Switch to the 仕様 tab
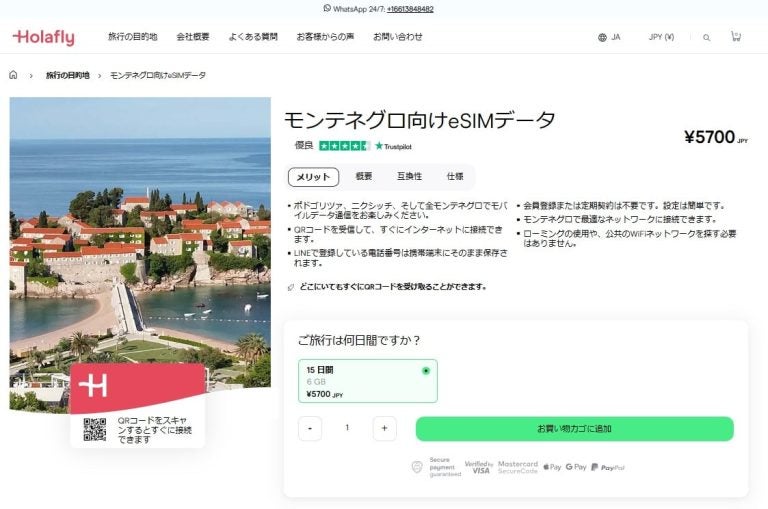Screen dimensions: 768x509 (x=455, y=176)
